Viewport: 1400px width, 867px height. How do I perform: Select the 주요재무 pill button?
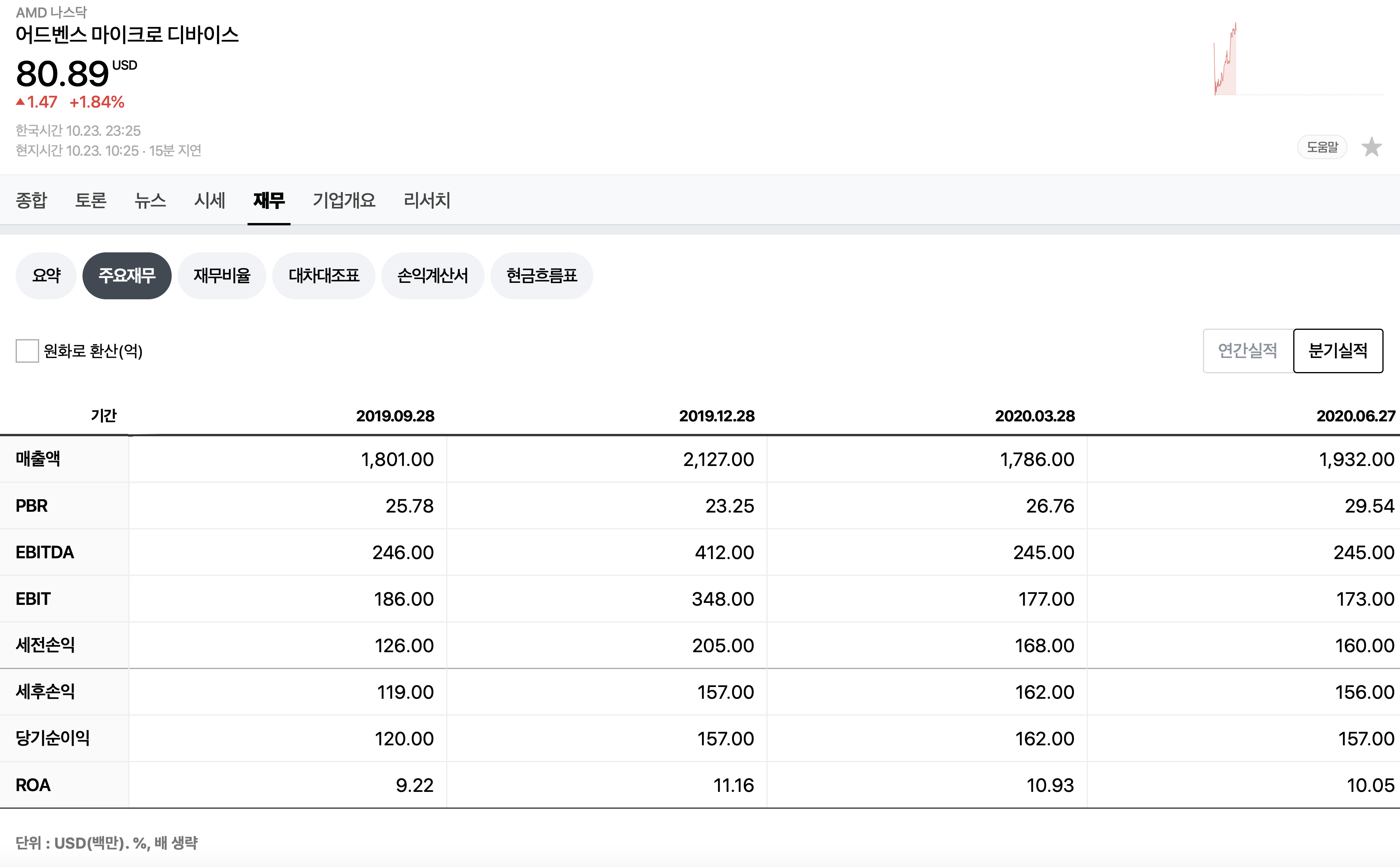click(x=127, y=276)
